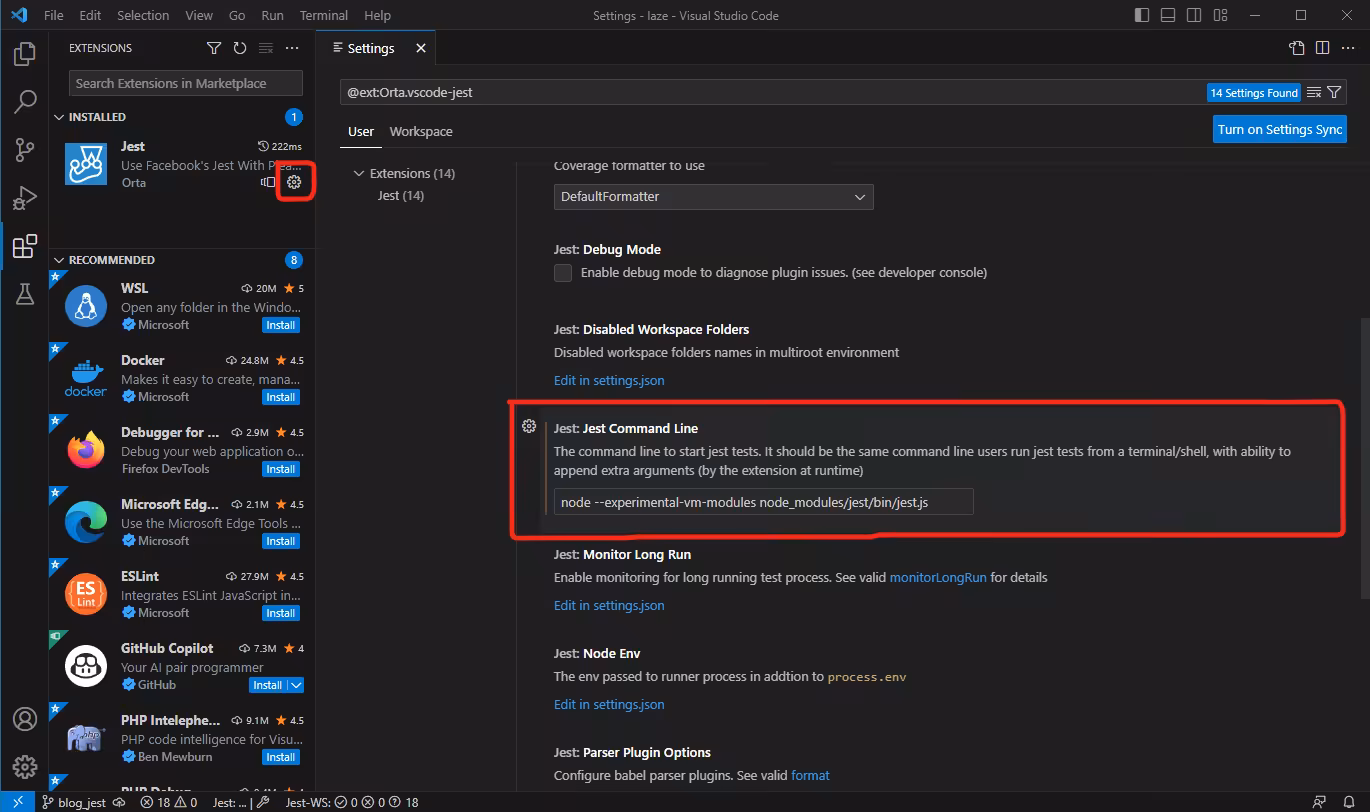Viewport: 1370px width, 812px height.
Task: Filter extensions using the funnel icon
Action: pyautogui.click(x=214, y=48)
